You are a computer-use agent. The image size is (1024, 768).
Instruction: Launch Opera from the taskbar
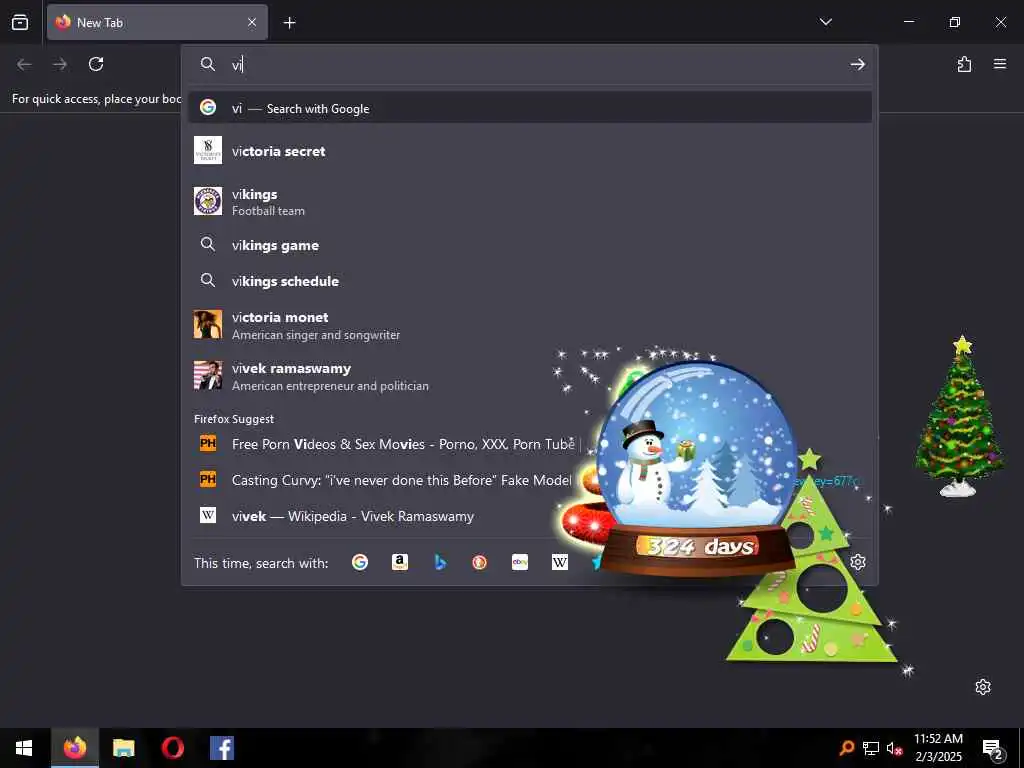[172, 748]
